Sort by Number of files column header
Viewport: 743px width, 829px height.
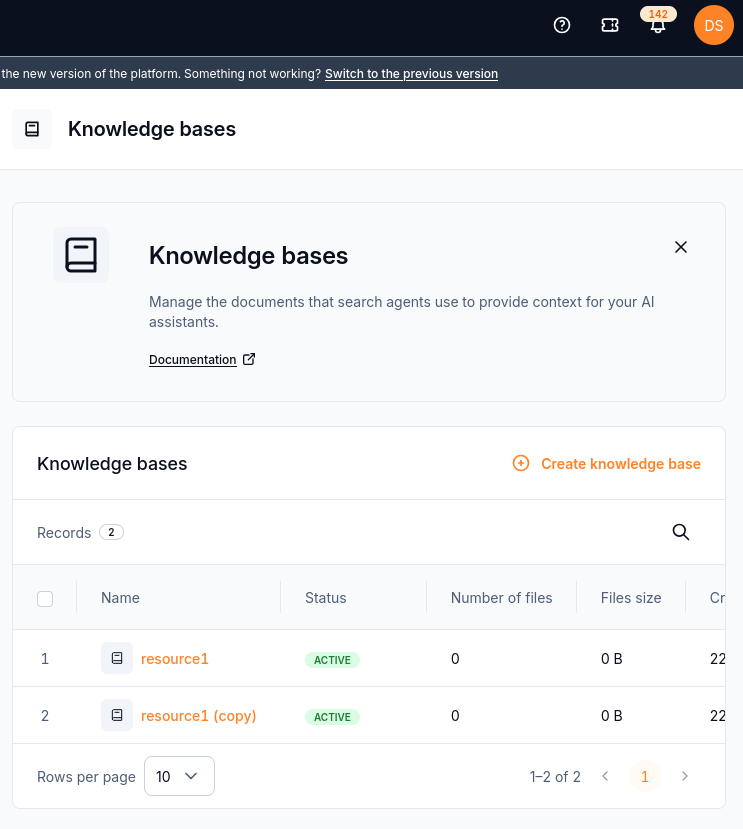click(501, 598)
